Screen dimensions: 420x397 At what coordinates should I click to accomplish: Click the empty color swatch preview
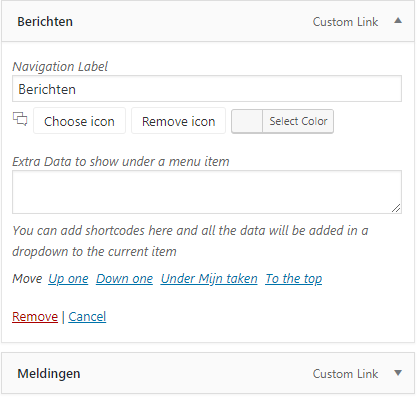click(247, 121)
